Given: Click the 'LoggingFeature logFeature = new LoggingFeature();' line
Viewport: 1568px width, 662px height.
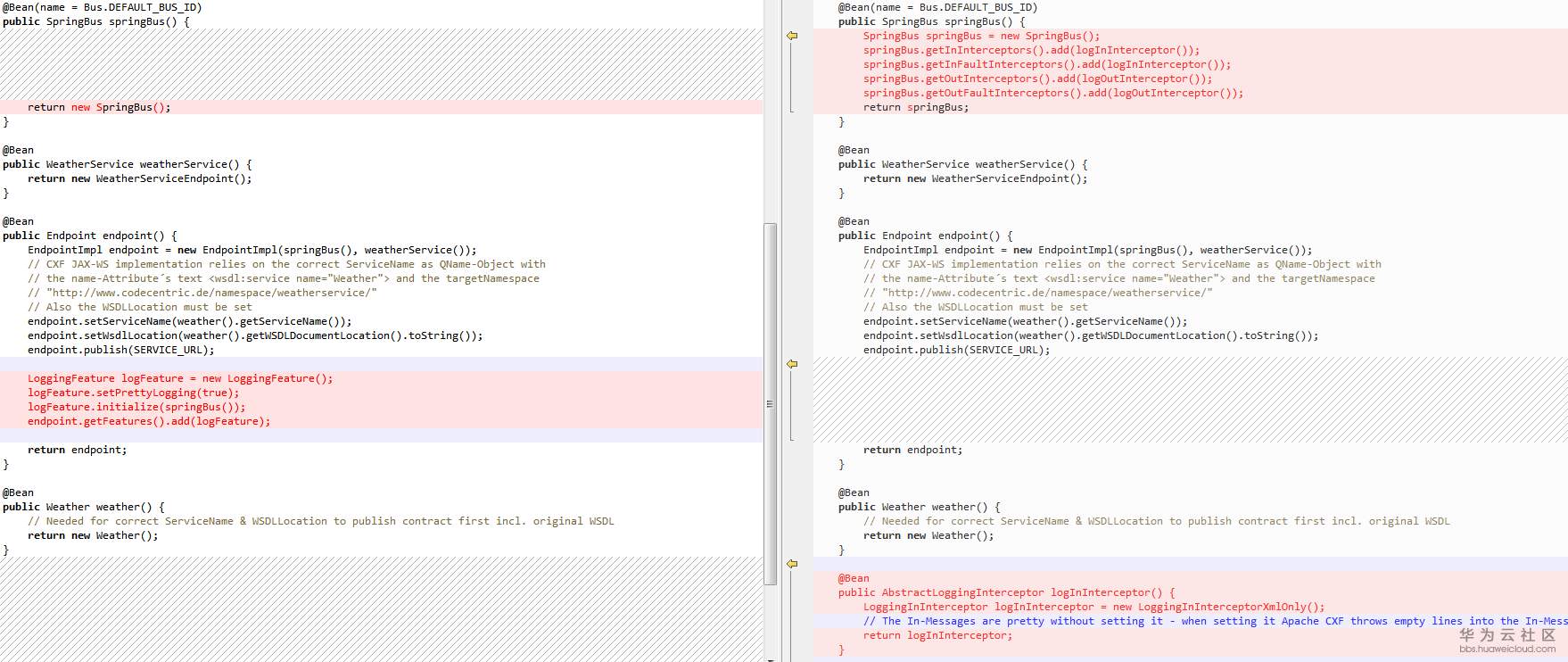Looking at the screenshot, I should coord(180,378).
